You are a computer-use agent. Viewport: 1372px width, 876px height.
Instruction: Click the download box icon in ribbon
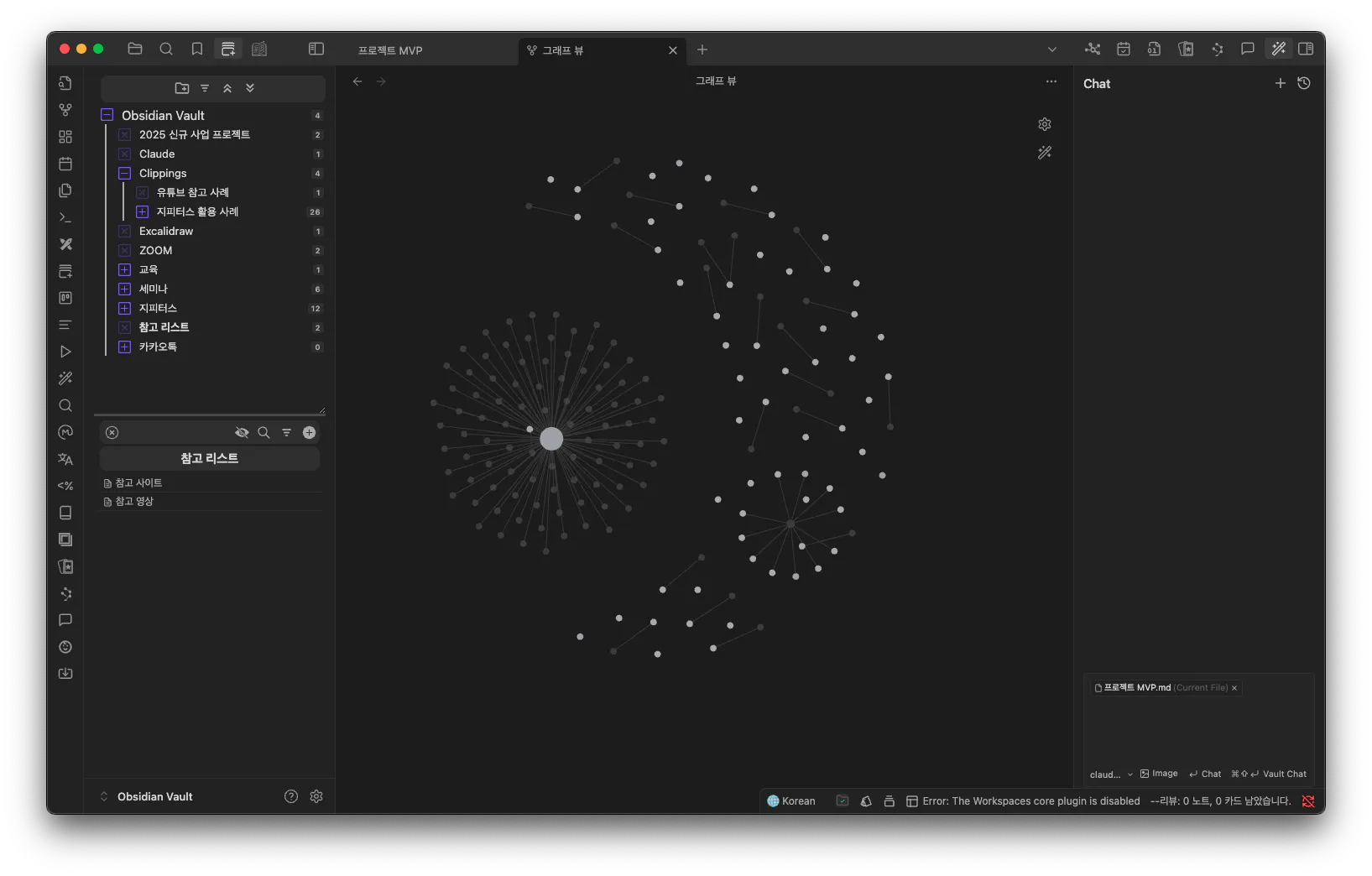(x=65, y=674)
